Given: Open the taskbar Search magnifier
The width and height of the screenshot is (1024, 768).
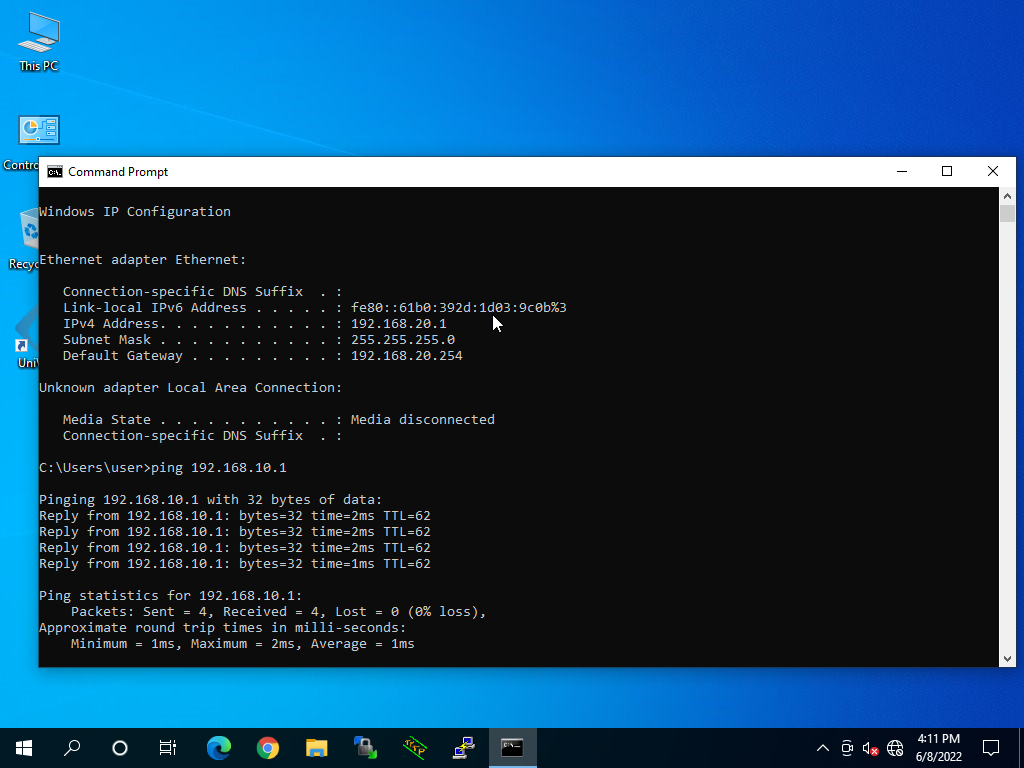Looking at the screenshot, I should 72,747.
